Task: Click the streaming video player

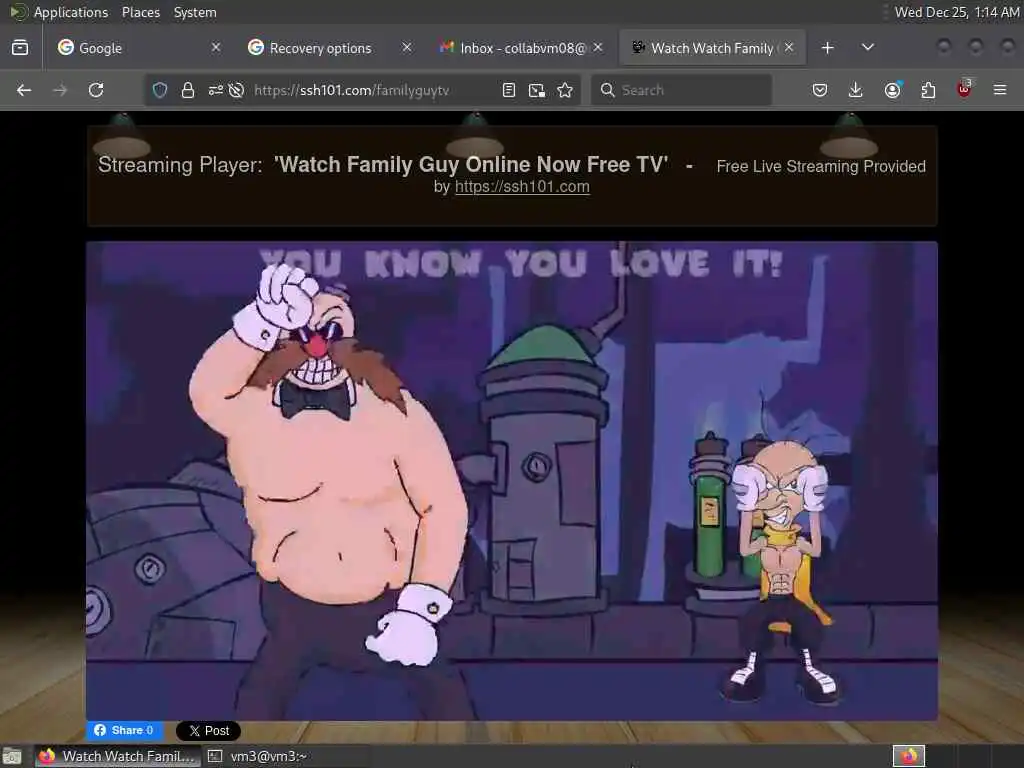Action: [512, 481]
